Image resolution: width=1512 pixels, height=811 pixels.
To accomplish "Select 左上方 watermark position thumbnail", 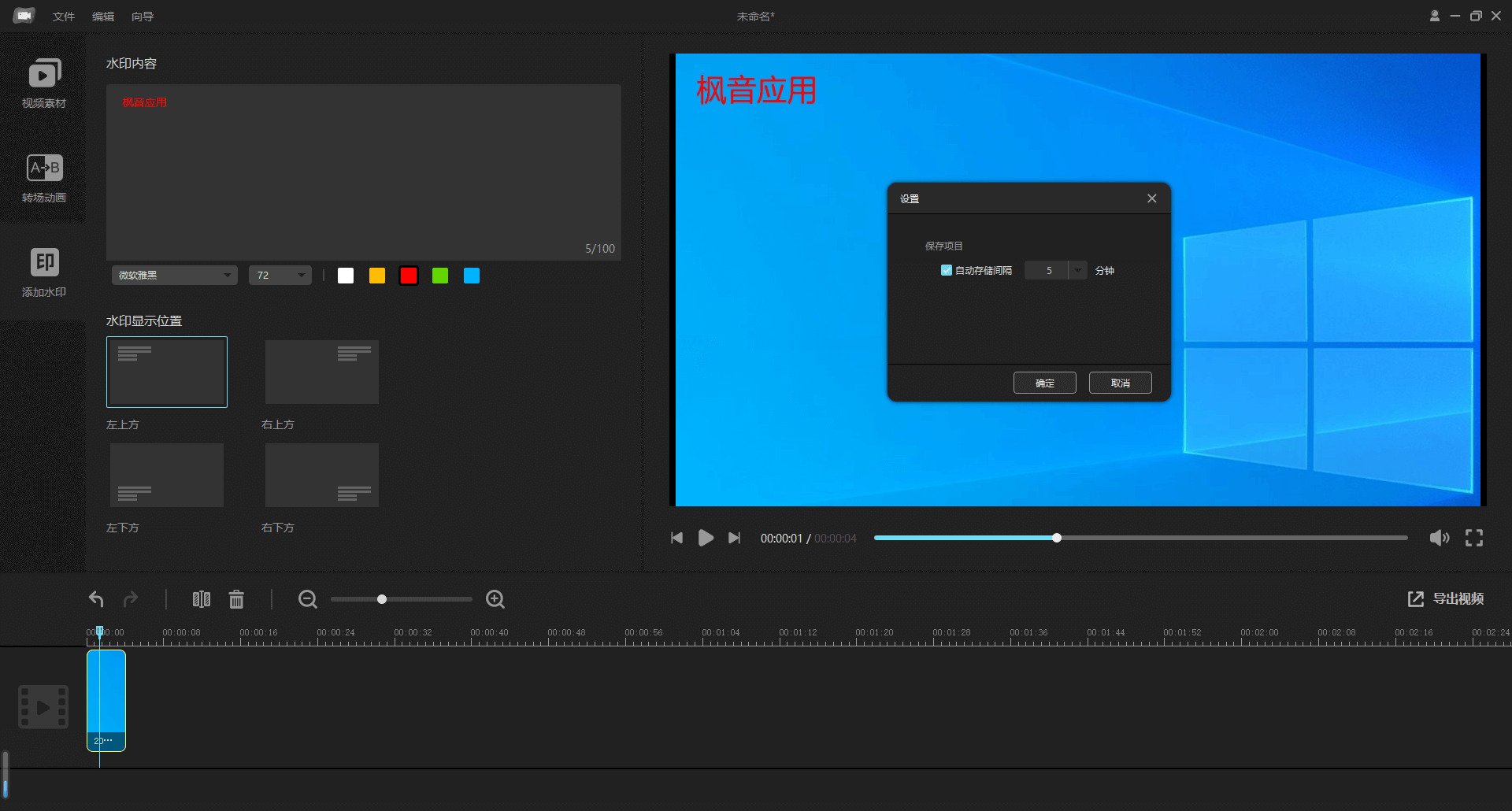I will tap(167, 372).
